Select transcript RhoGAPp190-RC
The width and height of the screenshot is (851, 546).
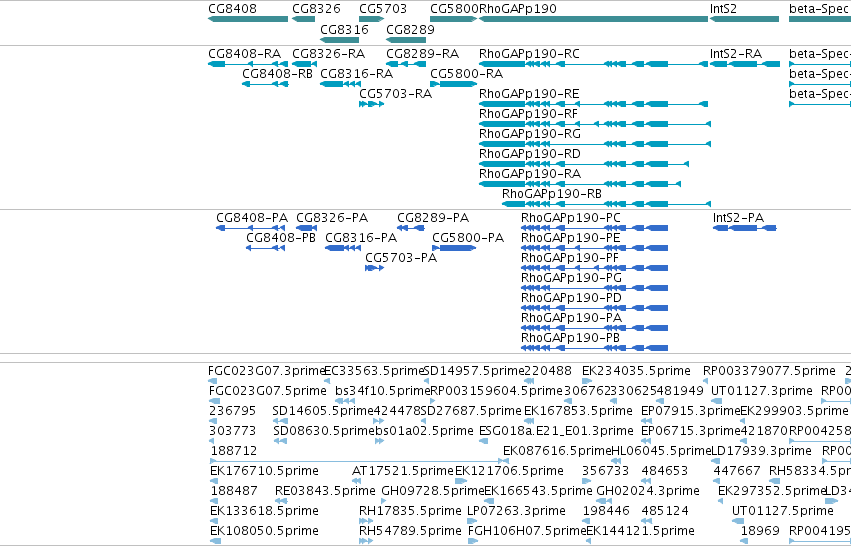(x=593, y=64)
